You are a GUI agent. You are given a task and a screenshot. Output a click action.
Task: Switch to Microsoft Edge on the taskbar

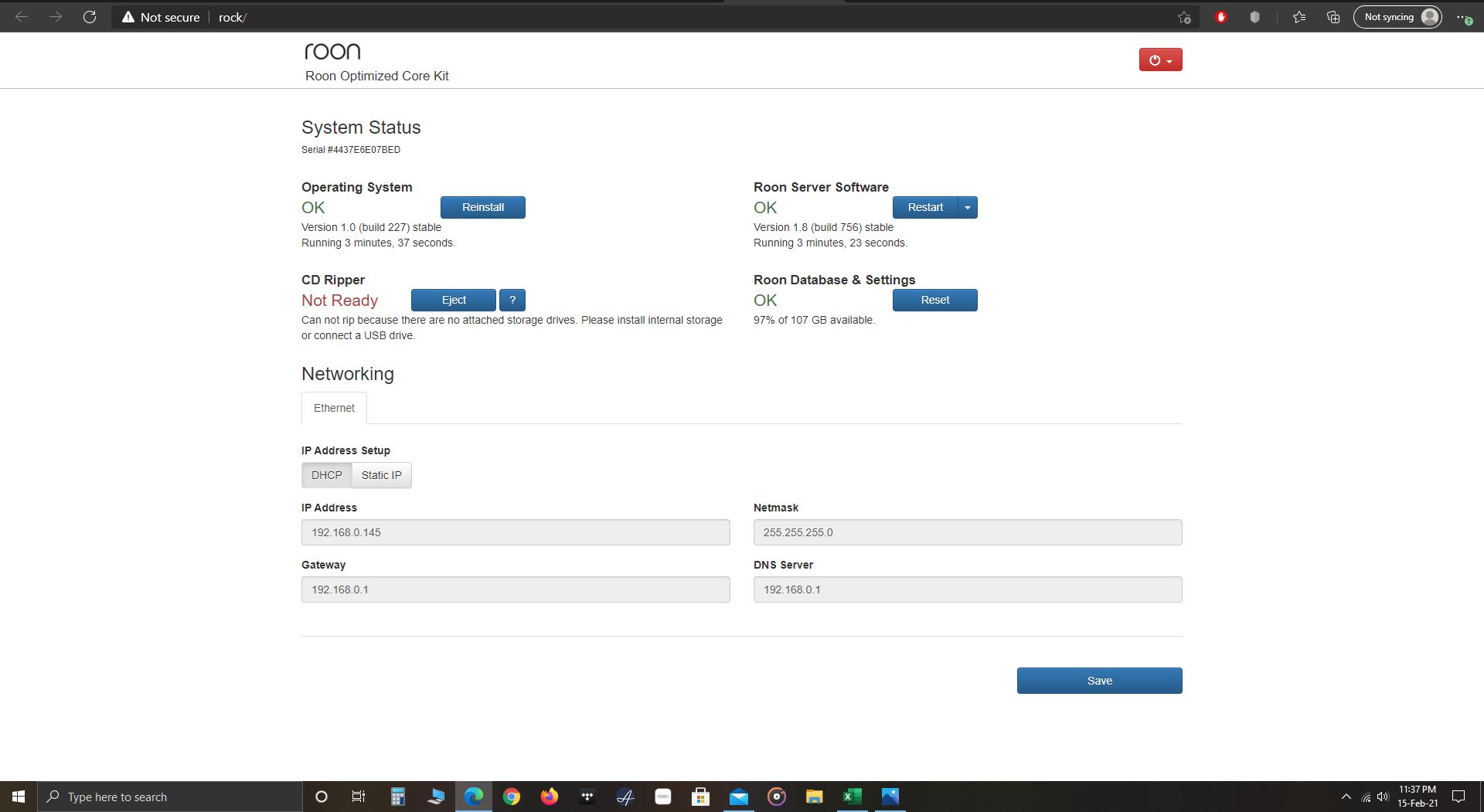point(474,797)
